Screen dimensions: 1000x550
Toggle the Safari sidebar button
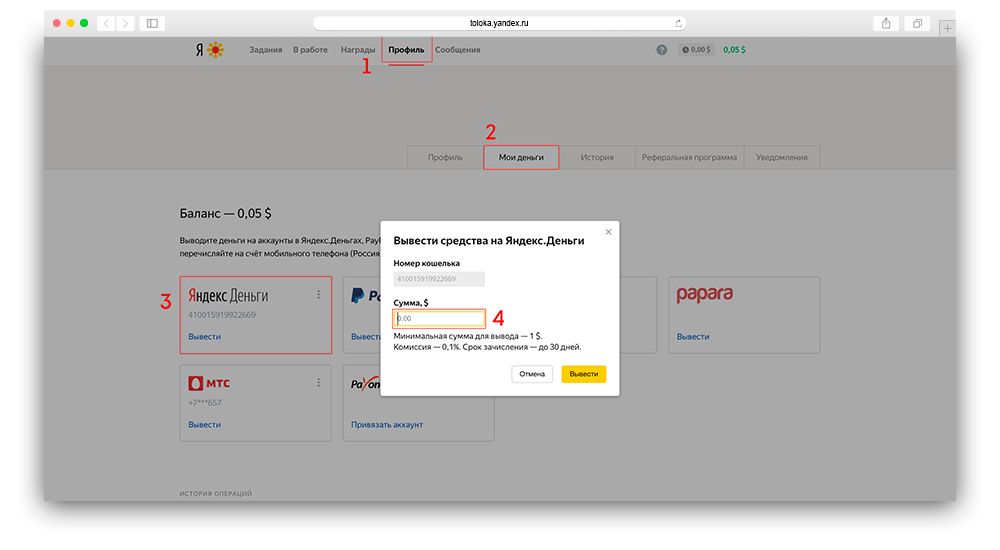click(x=152, y=24)
